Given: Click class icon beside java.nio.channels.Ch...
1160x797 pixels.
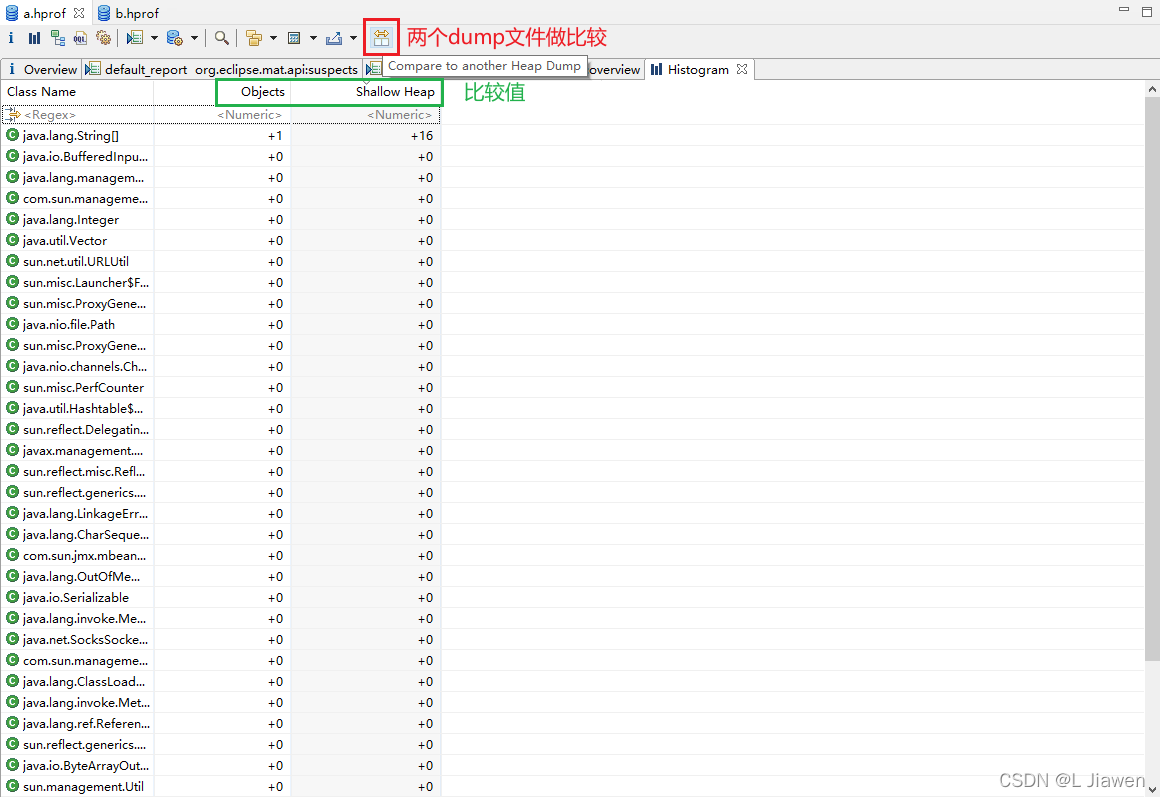Looking at the screenshot, I should 12,366.
